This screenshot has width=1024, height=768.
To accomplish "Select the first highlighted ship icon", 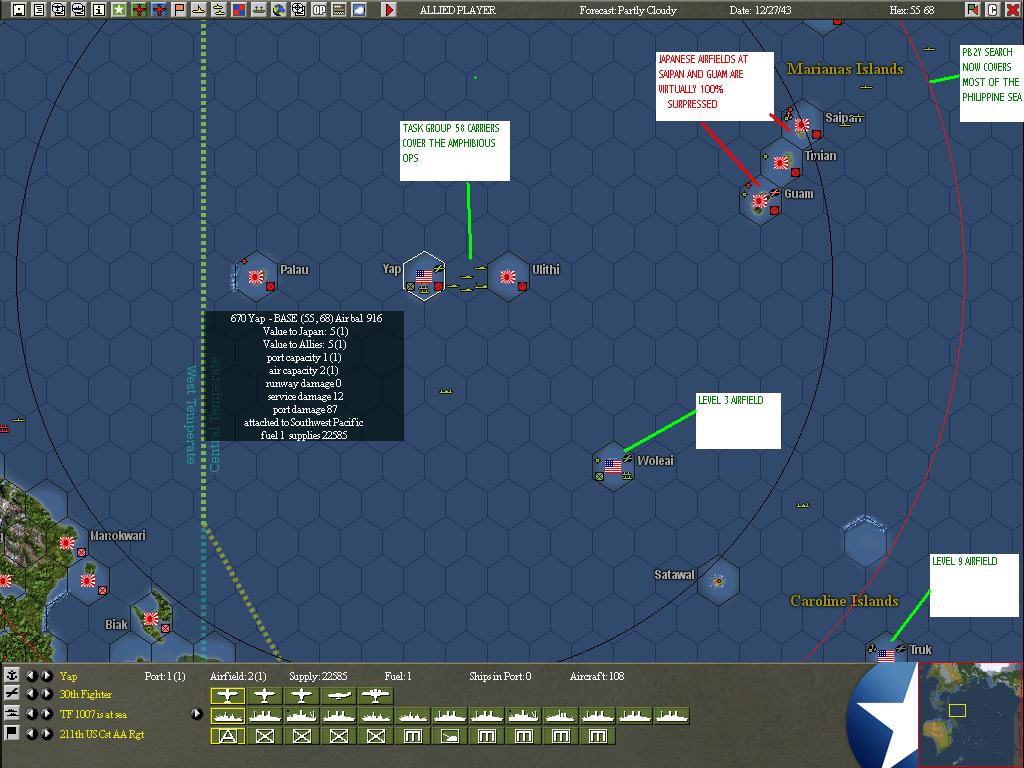I will 227,716.
